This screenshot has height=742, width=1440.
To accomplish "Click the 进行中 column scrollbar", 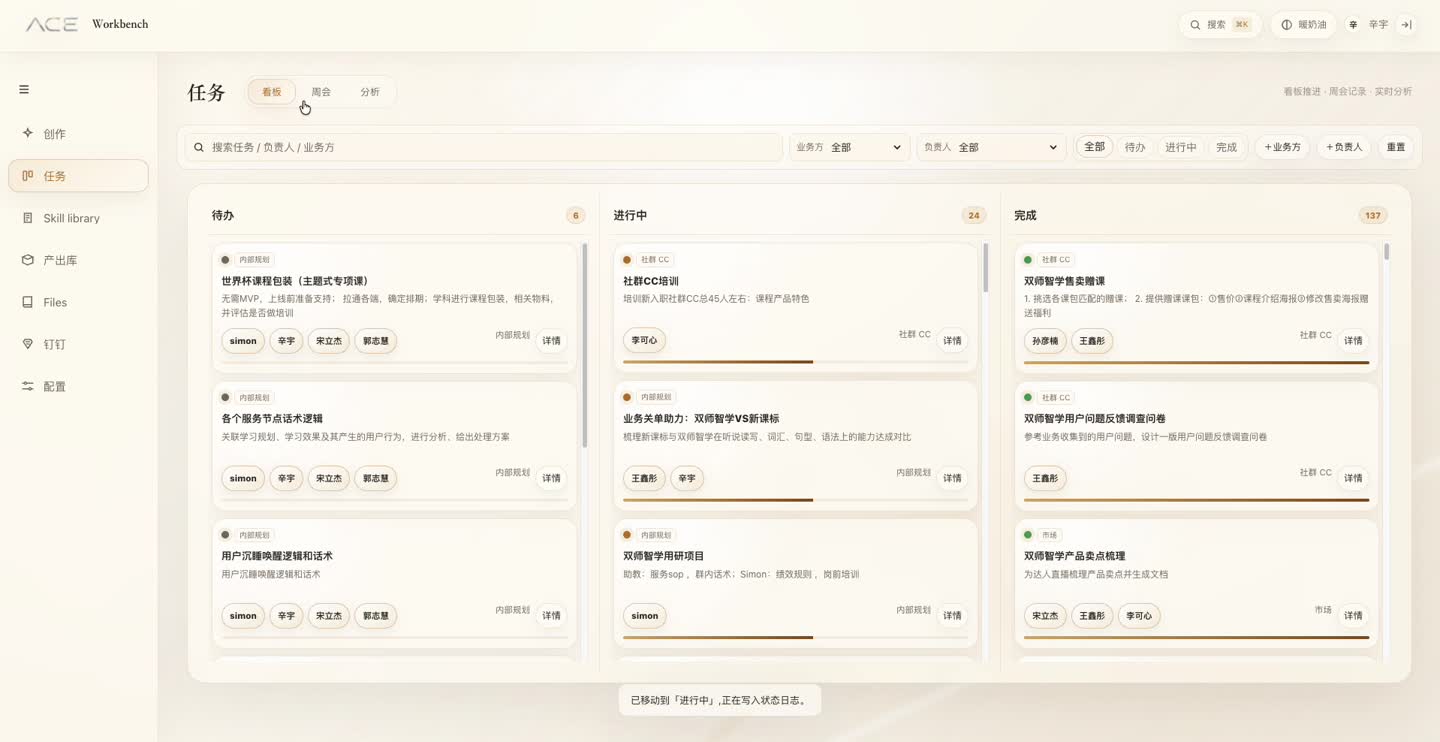I will tap(986, 268).
